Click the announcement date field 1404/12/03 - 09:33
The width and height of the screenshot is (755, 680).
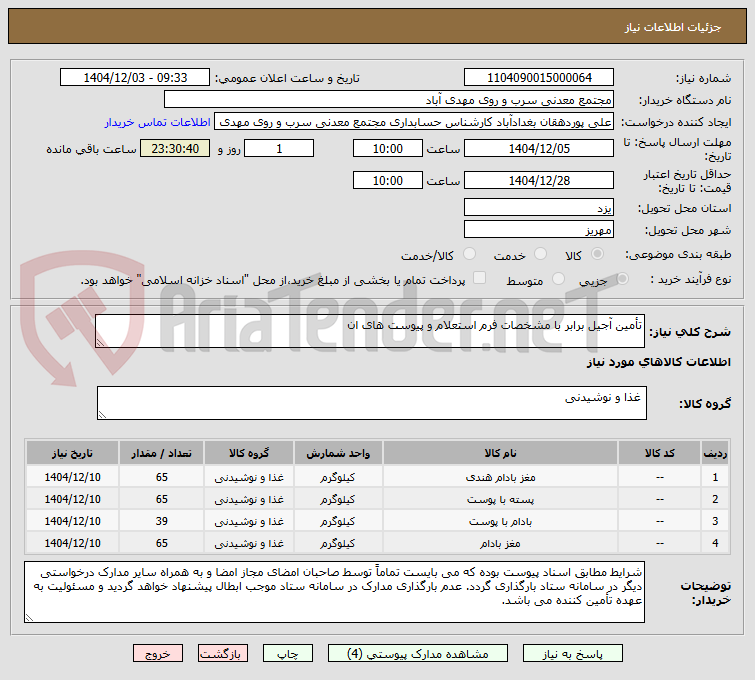[x=135, y=78]
